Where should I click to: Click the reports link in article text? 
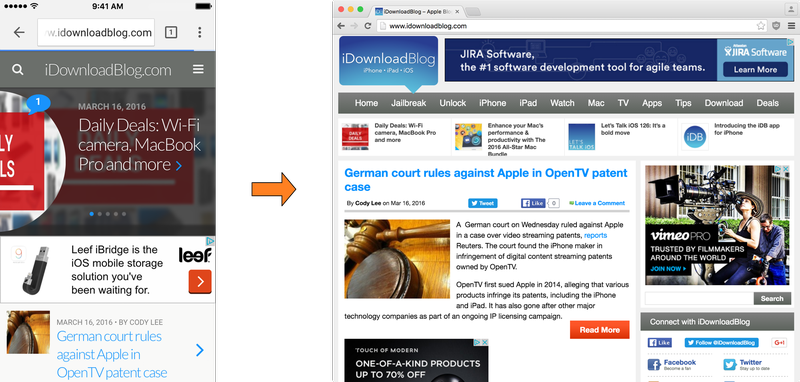tap(595, 235)
